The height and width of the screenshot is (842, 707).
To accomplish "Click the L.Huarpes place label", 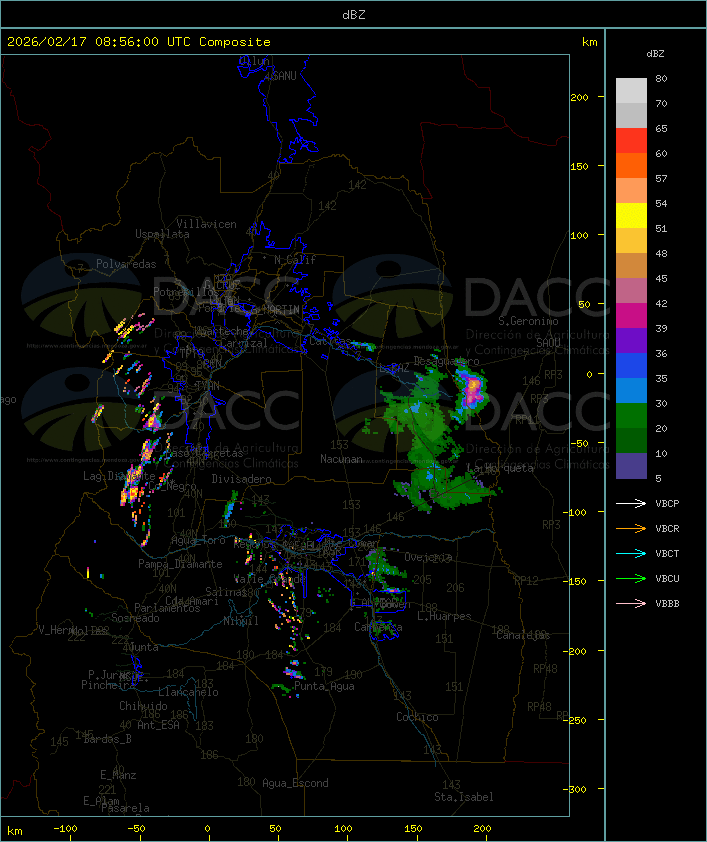I will coord(444,616).
